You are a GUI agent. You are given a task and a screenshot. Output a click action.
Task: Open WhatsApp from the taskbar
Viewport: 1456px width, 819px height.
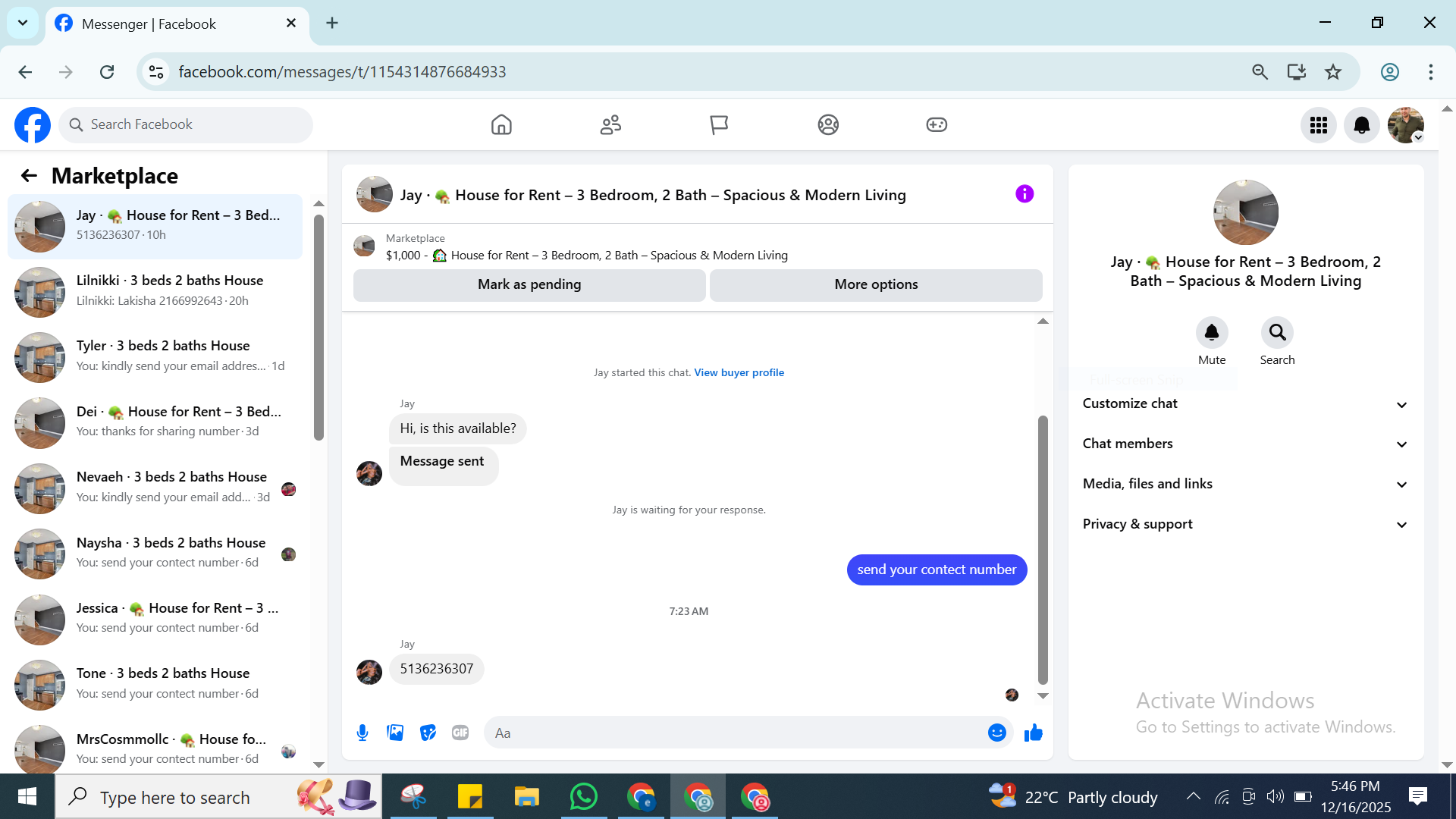[583, 797]
